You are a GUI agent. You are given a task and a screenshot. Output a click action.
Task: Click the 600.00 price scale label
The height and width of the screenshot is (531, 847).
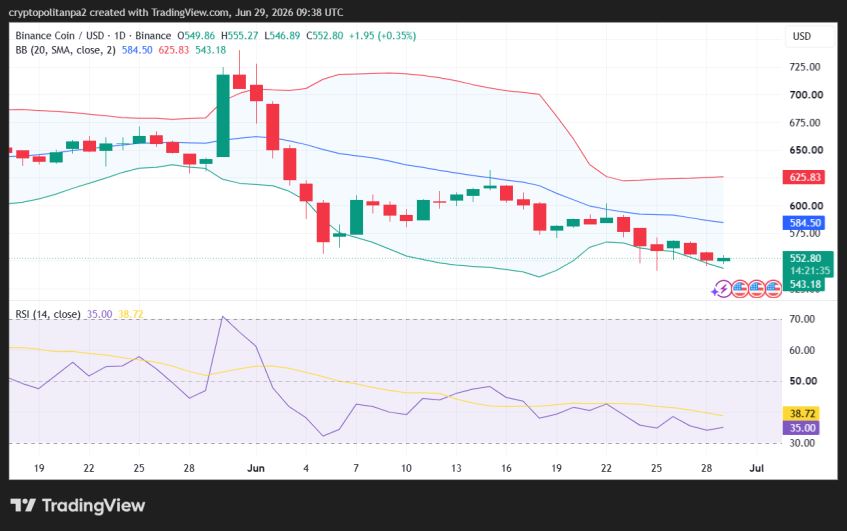(x=806, y=206)
